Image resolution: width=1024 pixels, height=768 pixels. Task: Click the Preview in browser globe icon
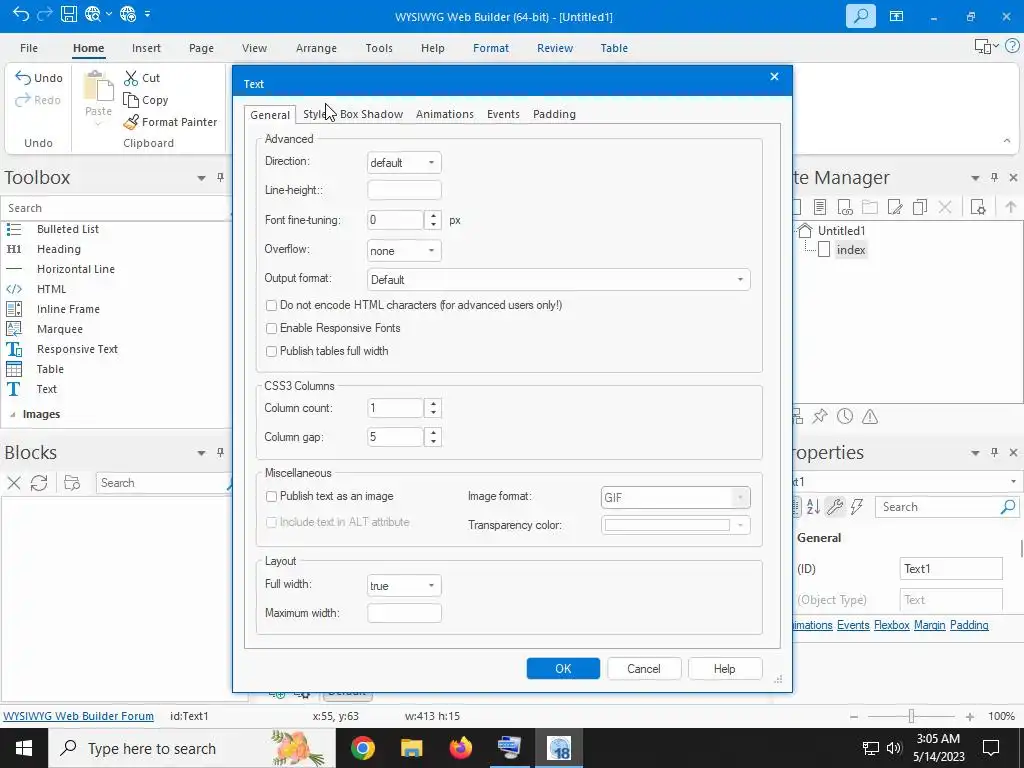point(93,14)
